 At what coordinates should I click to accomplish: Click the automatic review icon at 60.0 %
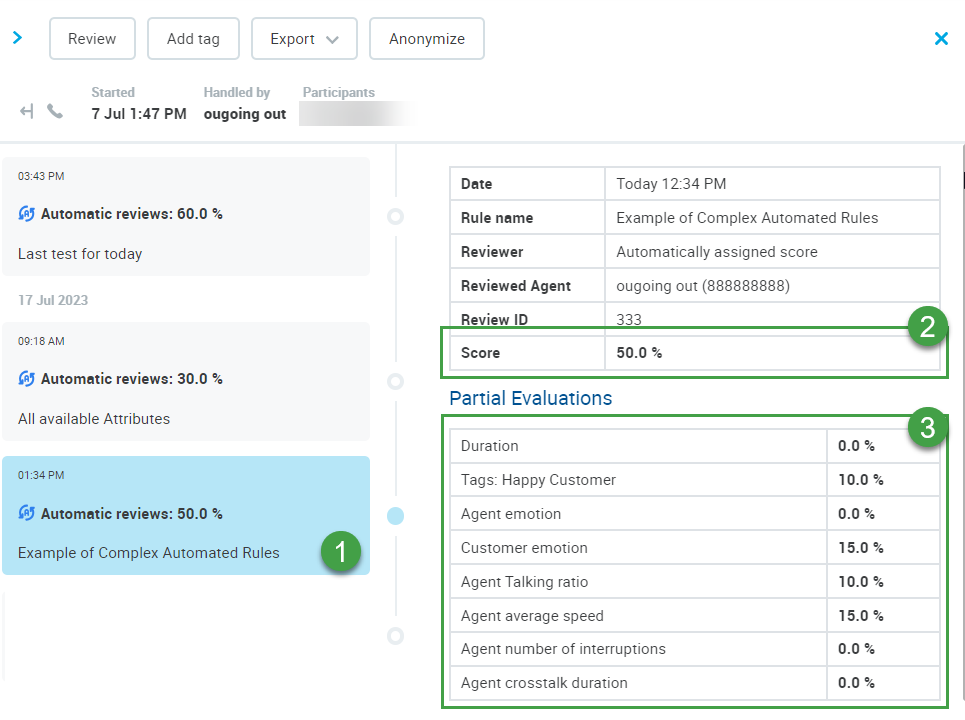pos(27,214)
